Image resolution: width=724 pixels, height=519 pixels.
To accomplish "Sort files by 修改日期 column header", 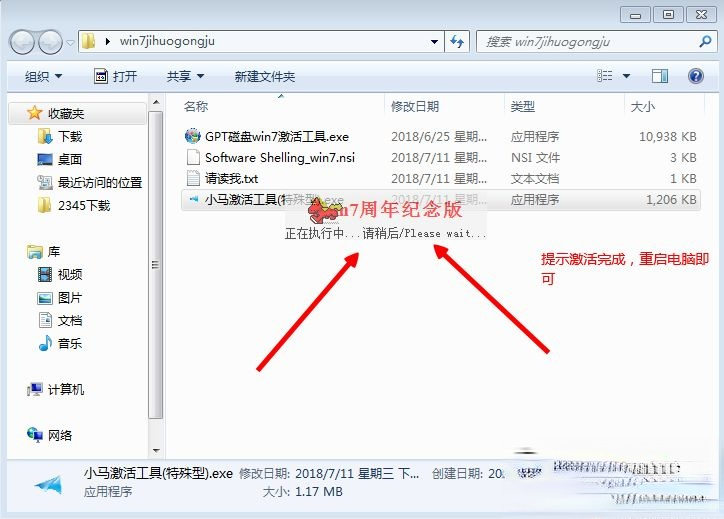I will coord(415,107).
